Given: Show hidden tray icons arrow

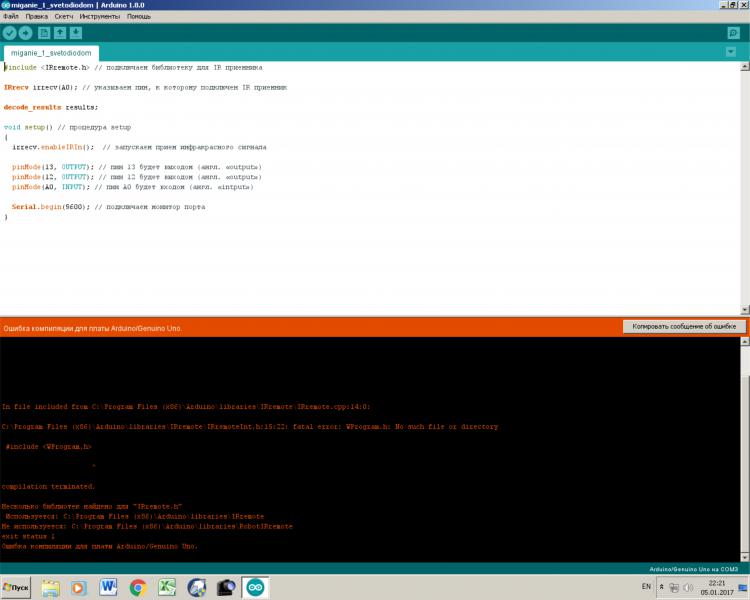Looking at the screenshot, I should tap(662, 587).
